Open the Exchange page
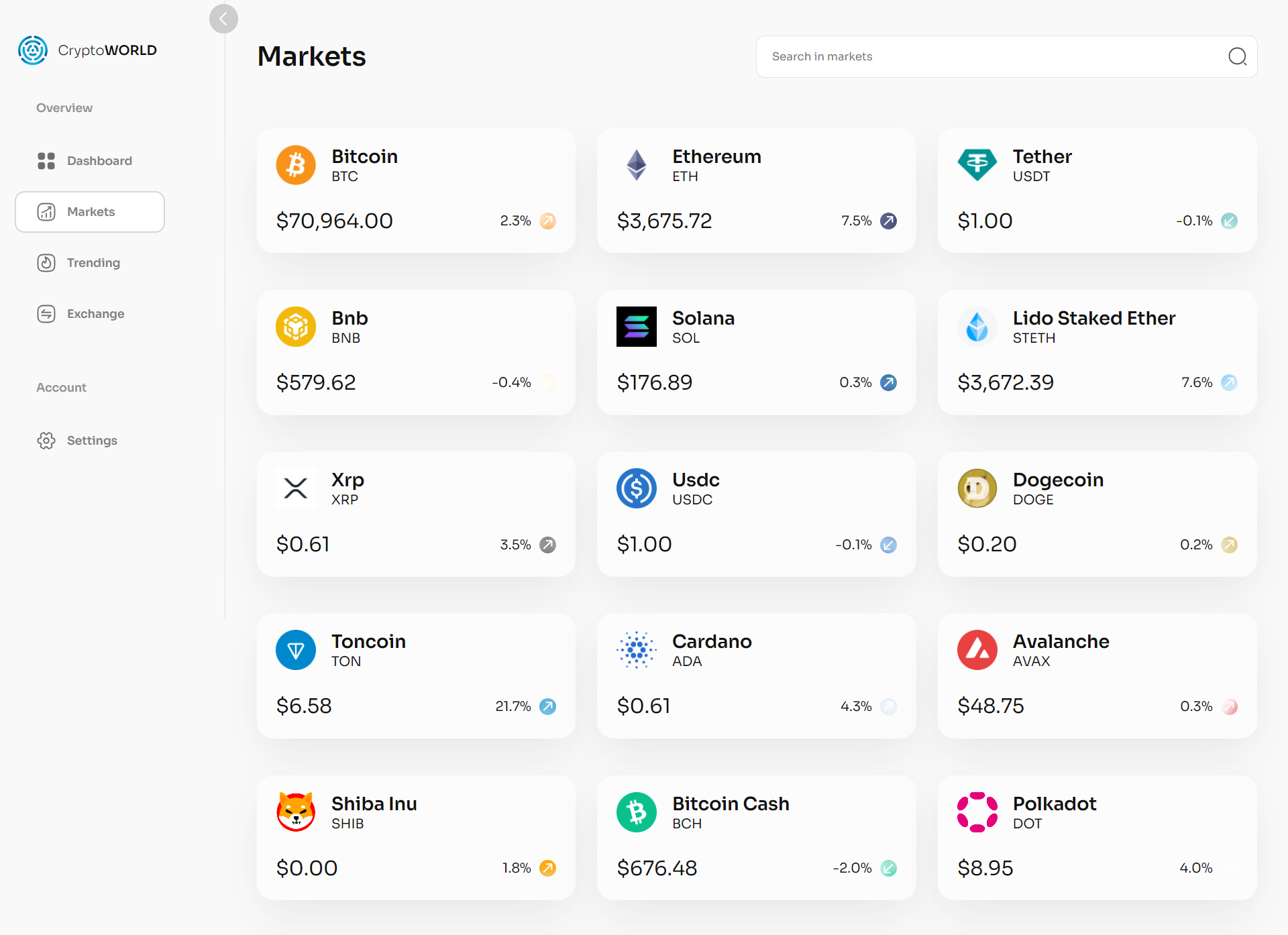 tap(90, 314)
